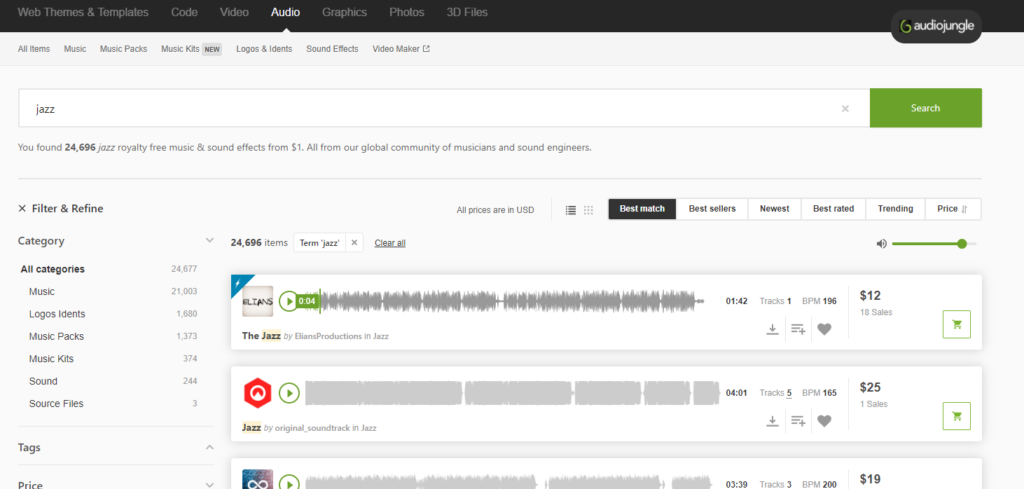Add the $25 'Jazz' track to collection

pyautogui.click(x=798, y=420)
